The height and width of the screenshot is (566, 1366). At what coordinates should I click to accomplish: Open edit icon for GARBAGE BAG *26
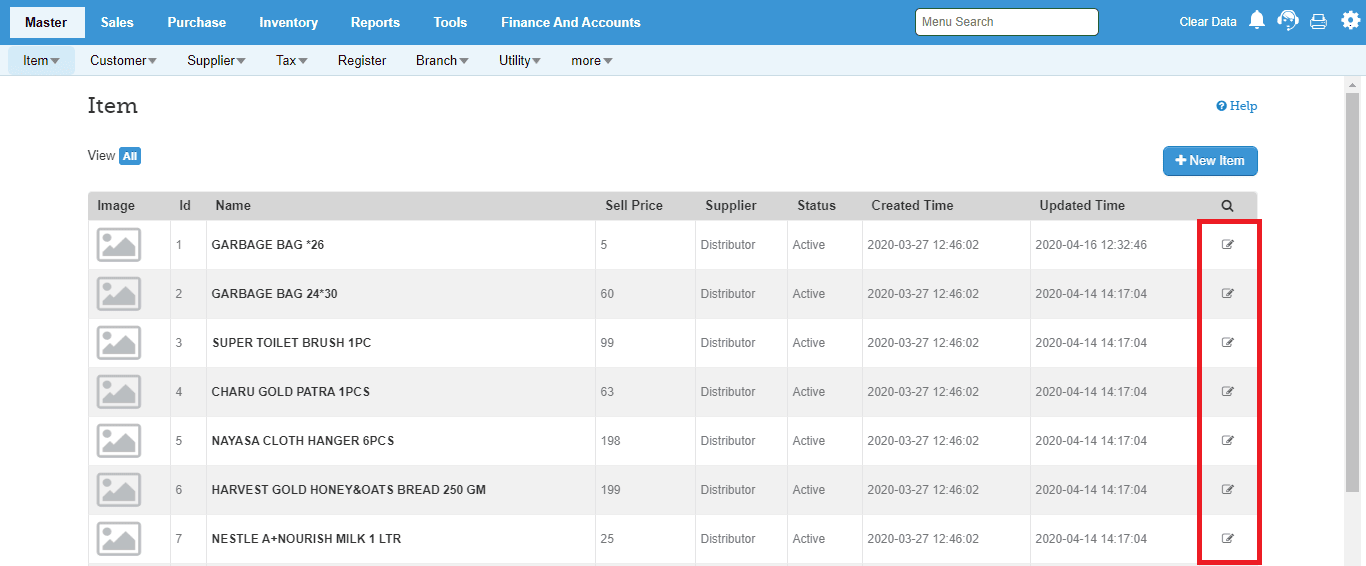pos(1228,245)
